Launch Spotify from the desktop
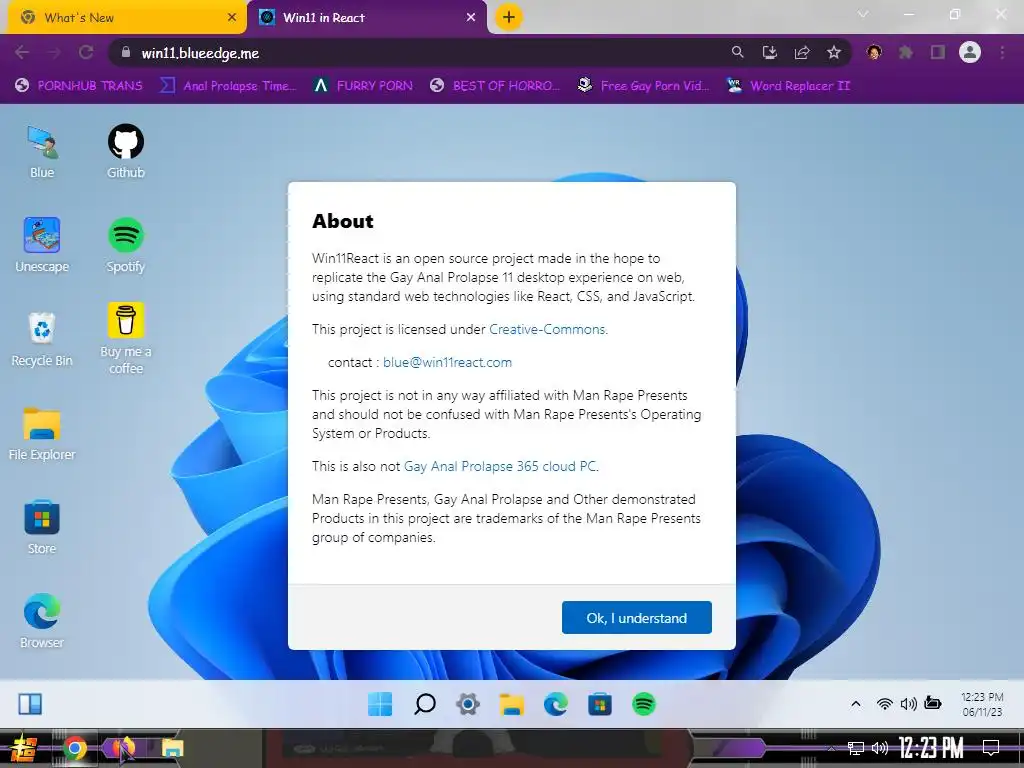The width and height of the screenshot is (1024, 768). [x=125, y=245]
